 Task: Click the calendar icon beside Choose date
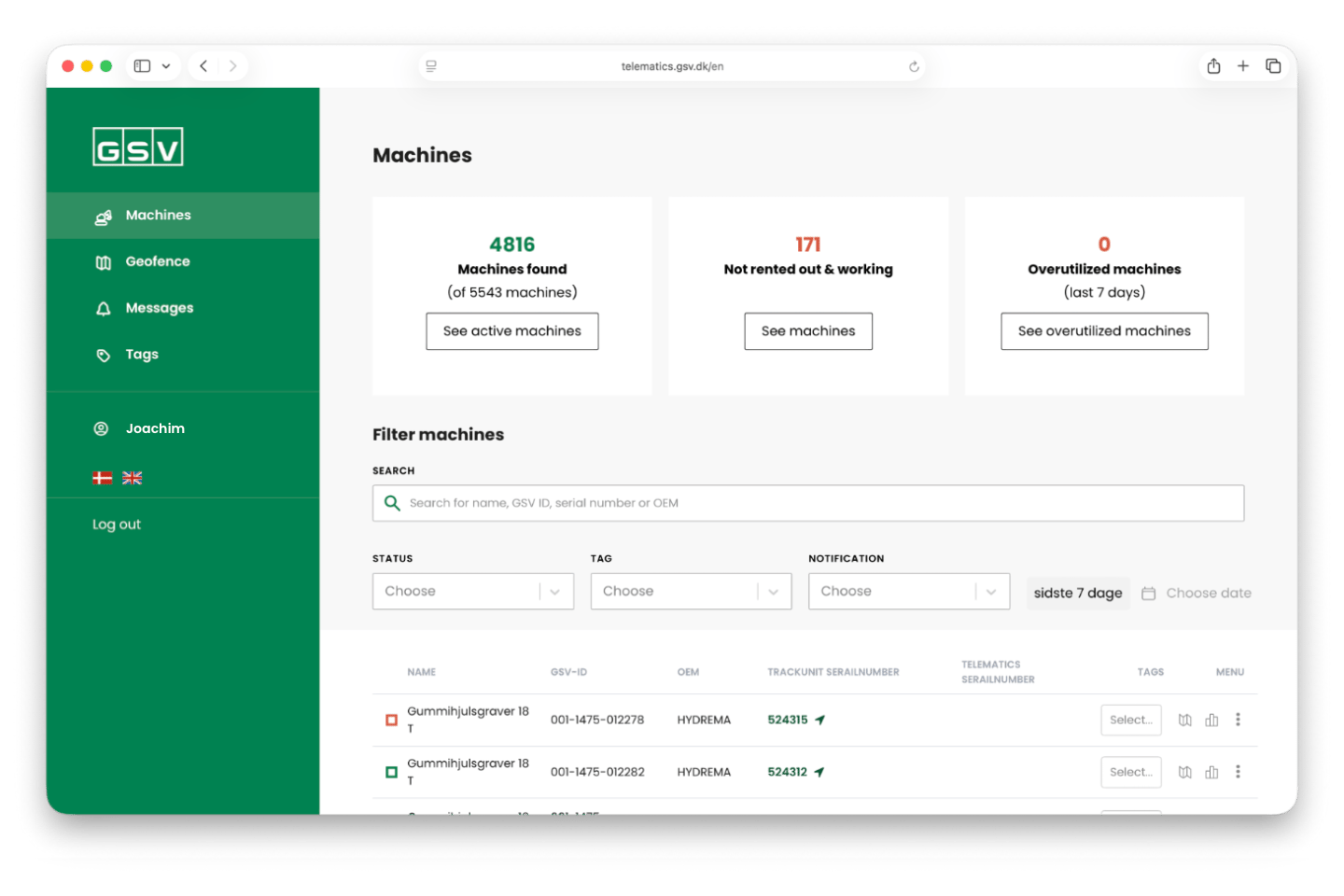(1149, 594)
